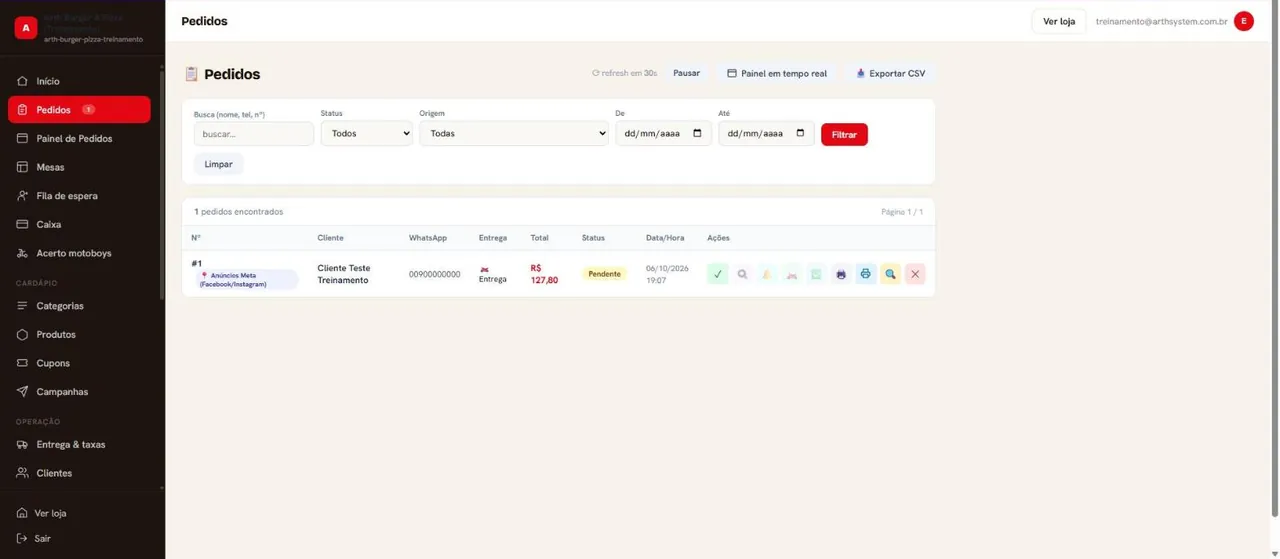Image resolution: width=1280 pixels, height=559 pixels.
Task: Click the red E user avatar
Action: [x=1244, y=21]
